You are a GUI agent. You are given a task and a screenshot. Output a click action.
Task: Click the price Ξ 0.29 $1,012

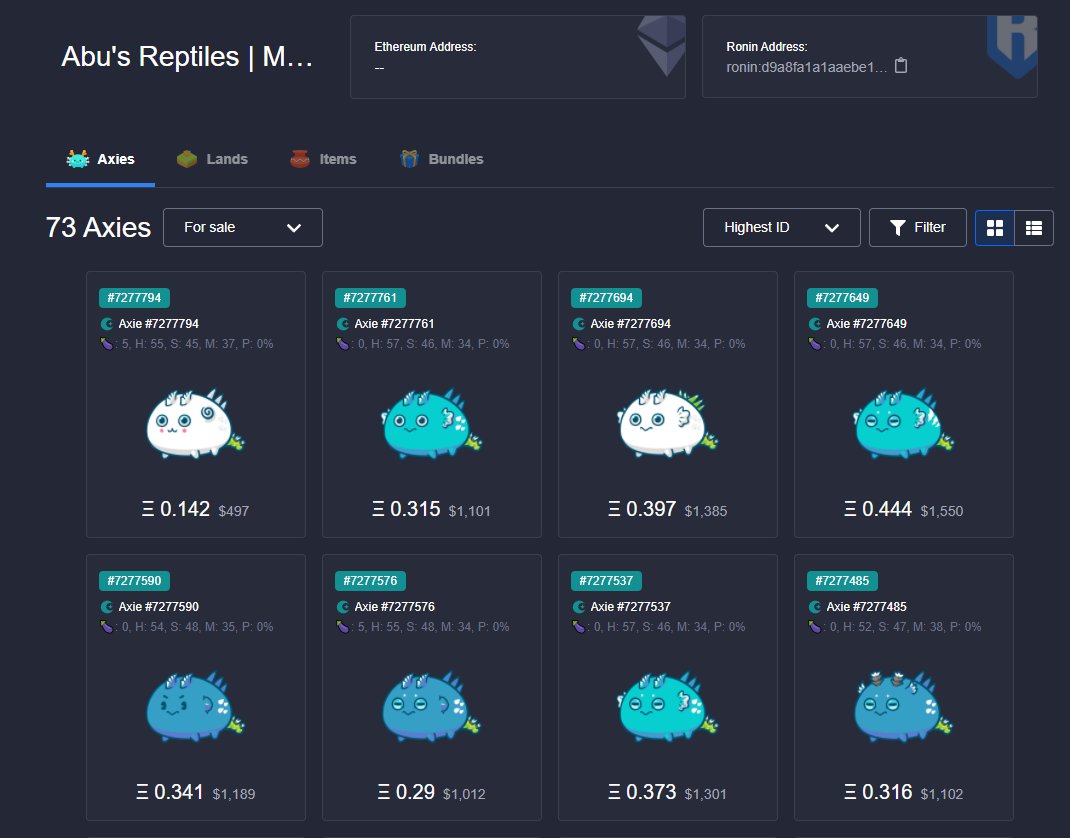[x=431, y=792]
